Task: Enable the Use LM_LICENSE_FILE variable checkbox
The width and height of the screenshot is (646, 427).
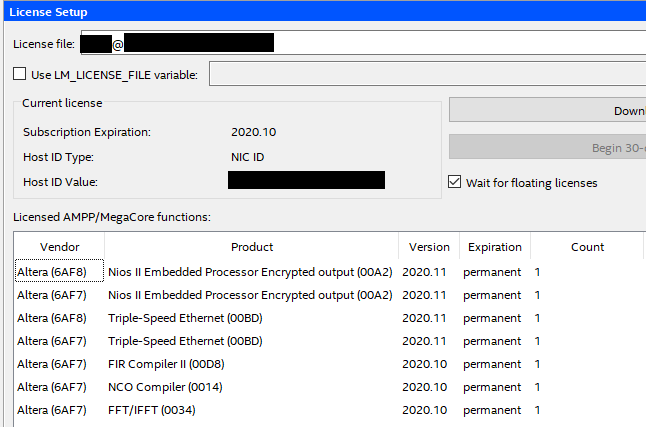Action: click(19, 74)
